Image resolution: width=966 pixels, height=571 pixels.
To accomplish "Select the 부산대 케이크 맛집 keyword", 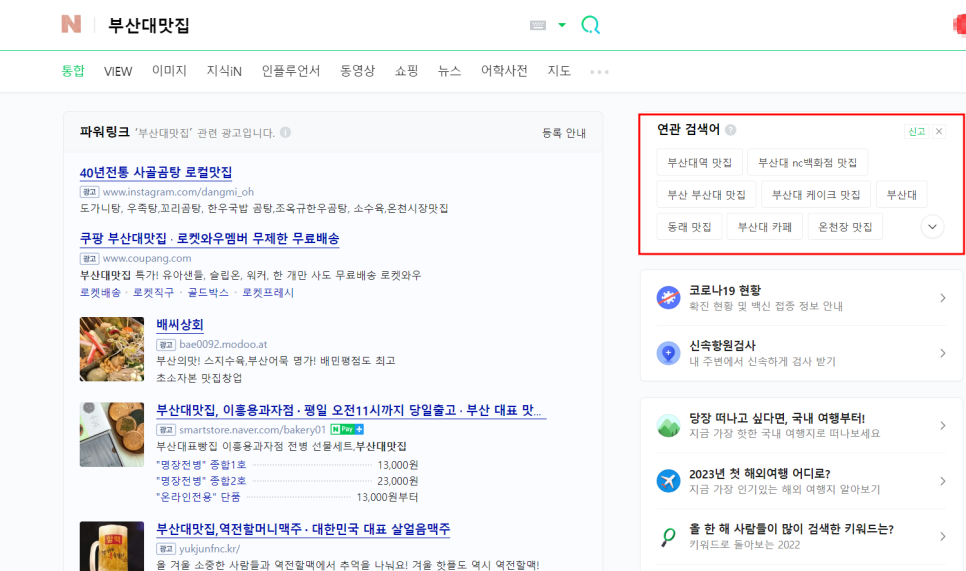I will [816, 195].
